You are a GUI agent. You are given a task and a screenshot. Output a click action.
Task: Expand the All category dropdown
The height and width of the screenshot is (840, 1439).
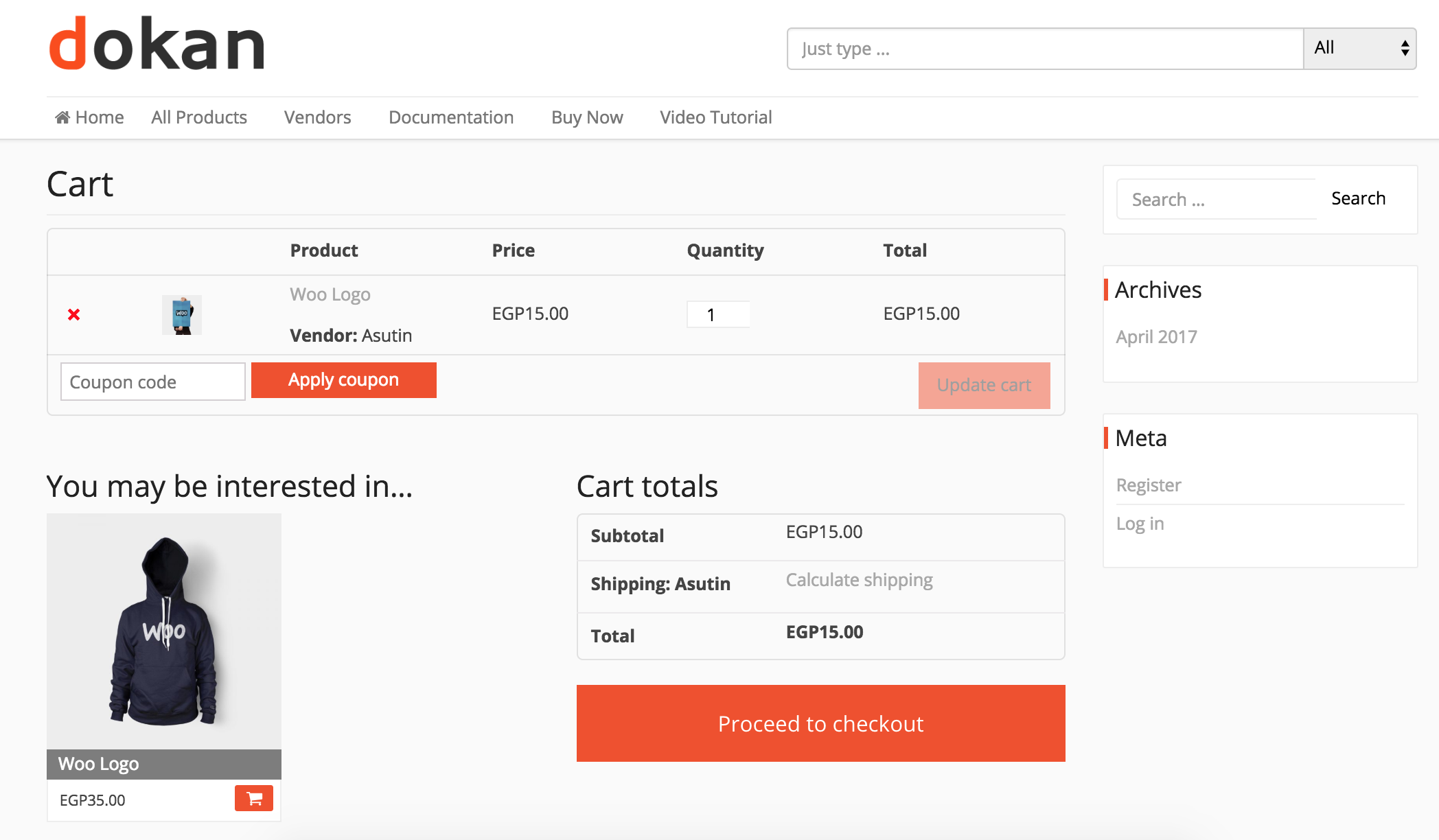coord(1360,48)
